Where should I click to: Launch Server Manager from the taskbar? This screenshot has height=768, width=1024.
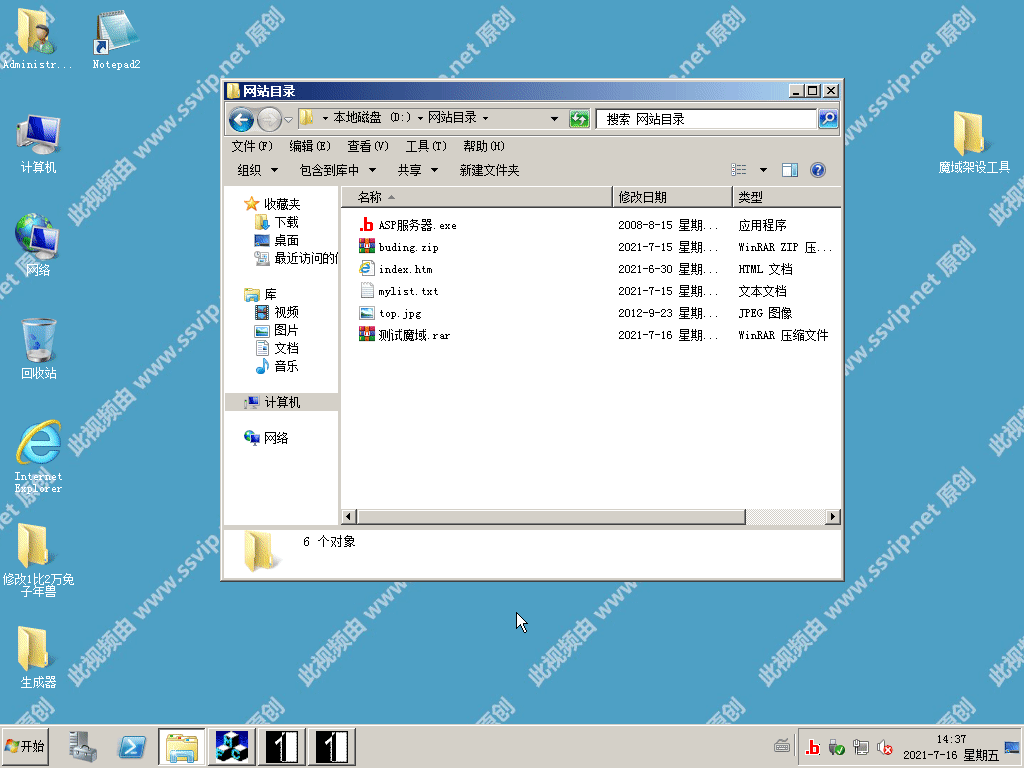(82, 746)
